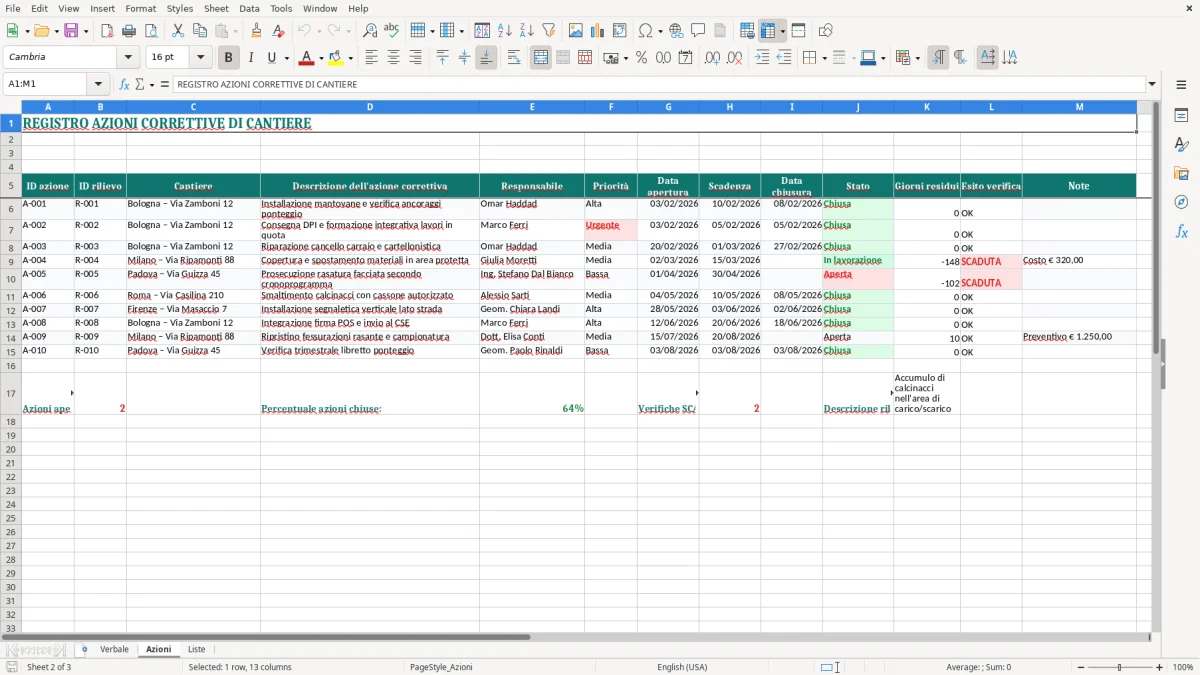Click the Clone Formatting paintbrush icon
This screenshot has height=675, width=1200.
[x=257, y=31]
